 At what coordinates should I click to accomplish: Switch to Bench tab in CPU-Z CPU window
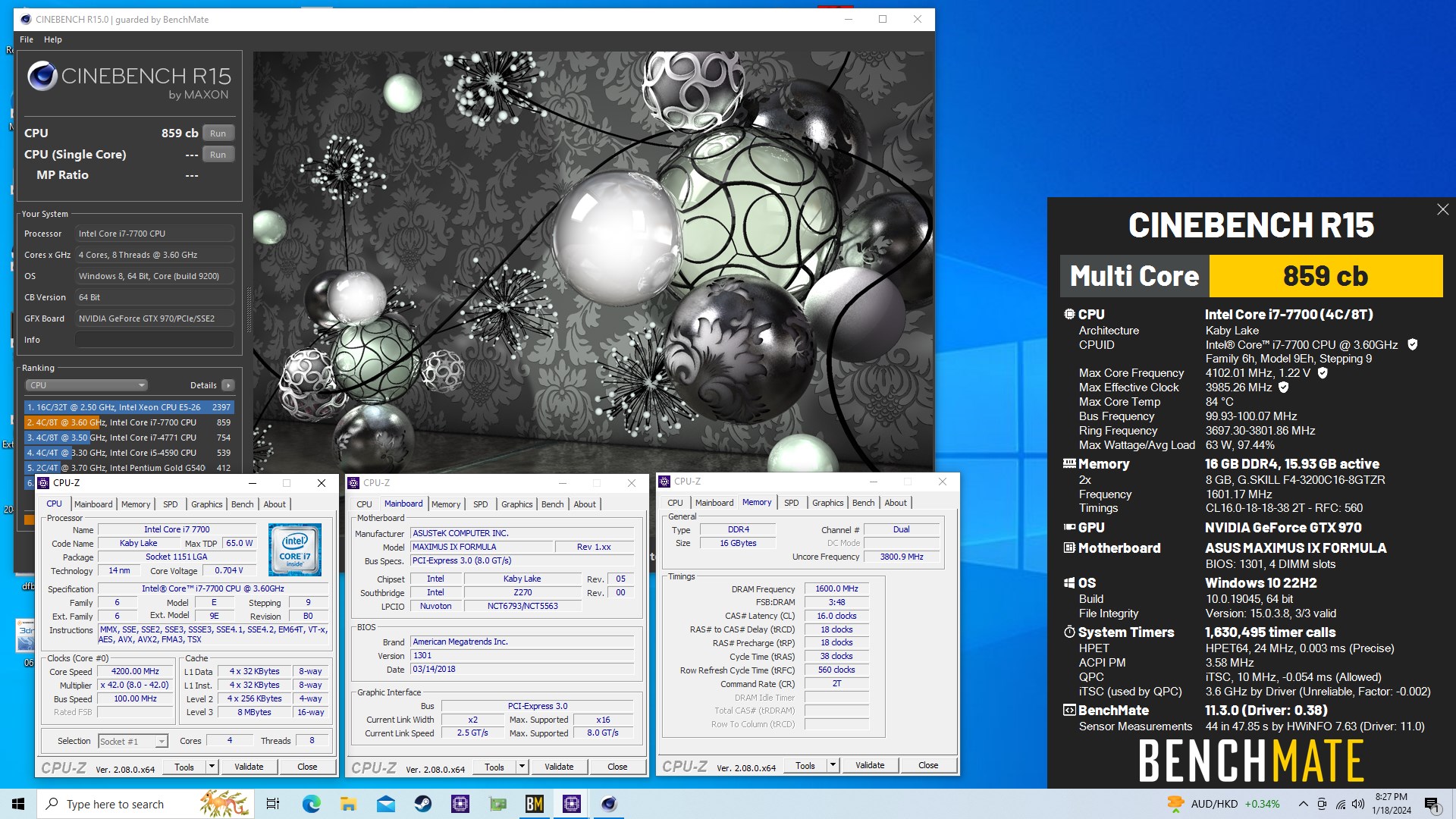tap(243, 504)
